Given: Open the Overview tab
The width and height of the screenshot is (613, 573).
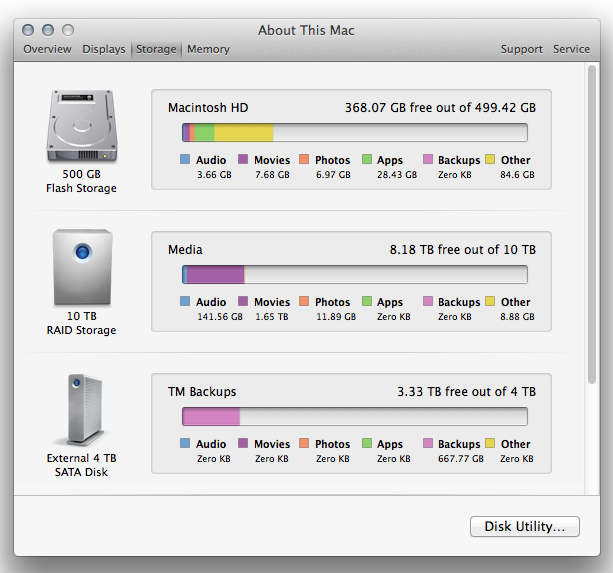Looking at the screenshot, I should (x=47, y=49).
